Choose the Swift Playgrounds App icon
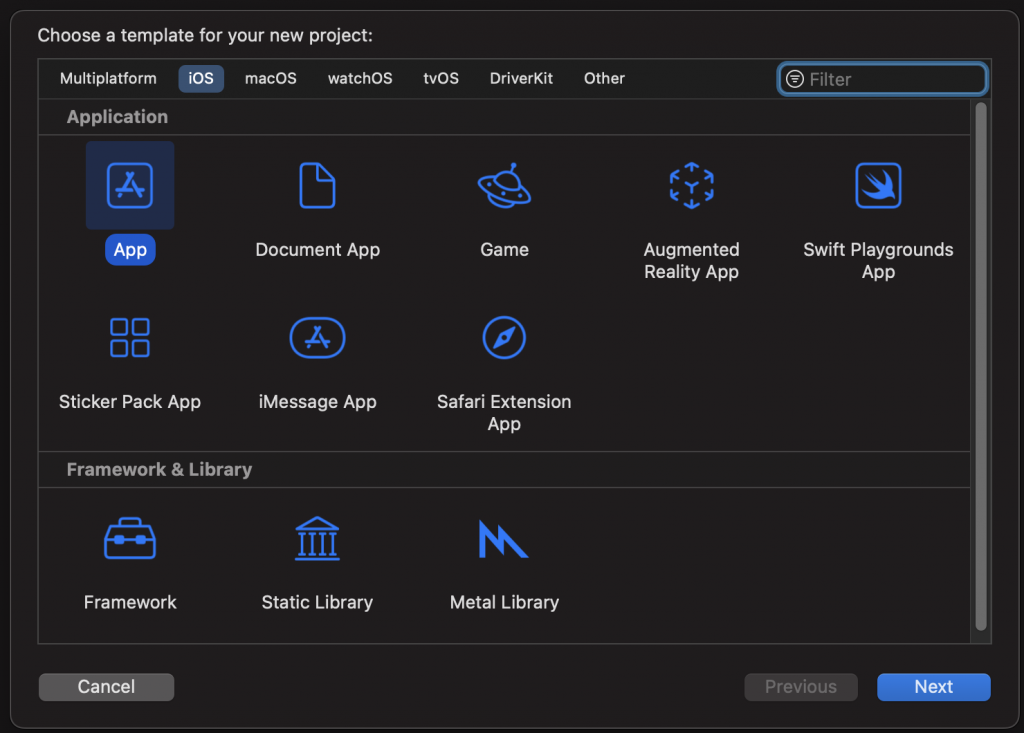Screen dimensions: 1024x733 coord(878,186)
